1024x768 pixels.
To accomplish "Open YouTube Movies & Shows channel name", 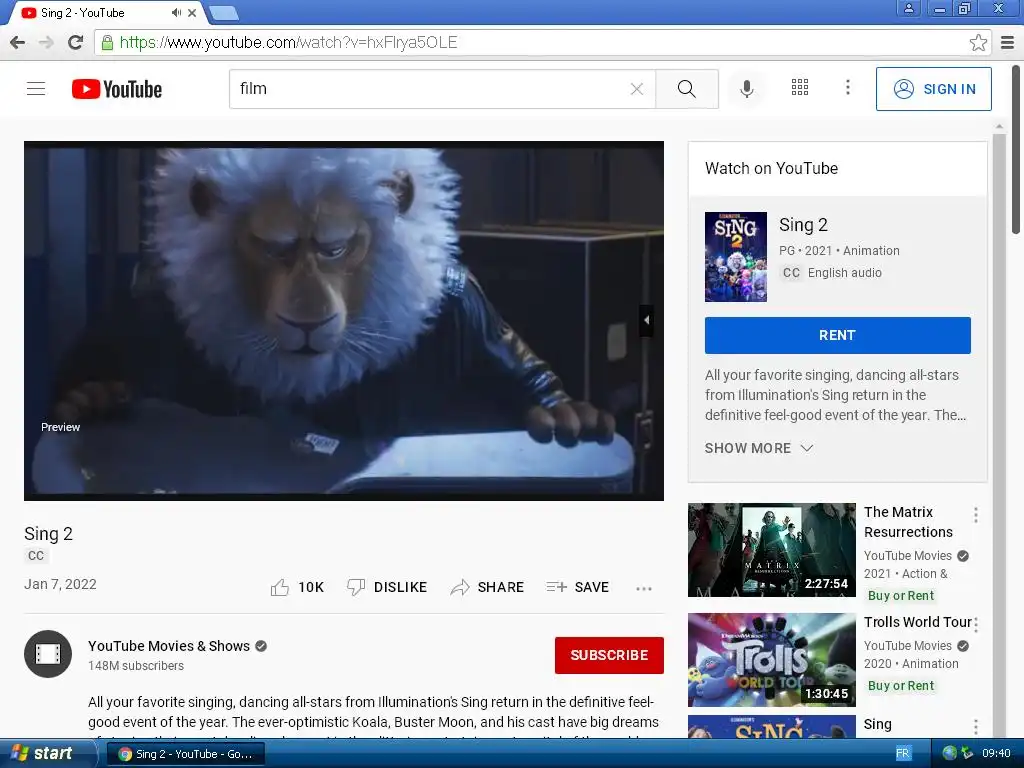I will 169,646.
